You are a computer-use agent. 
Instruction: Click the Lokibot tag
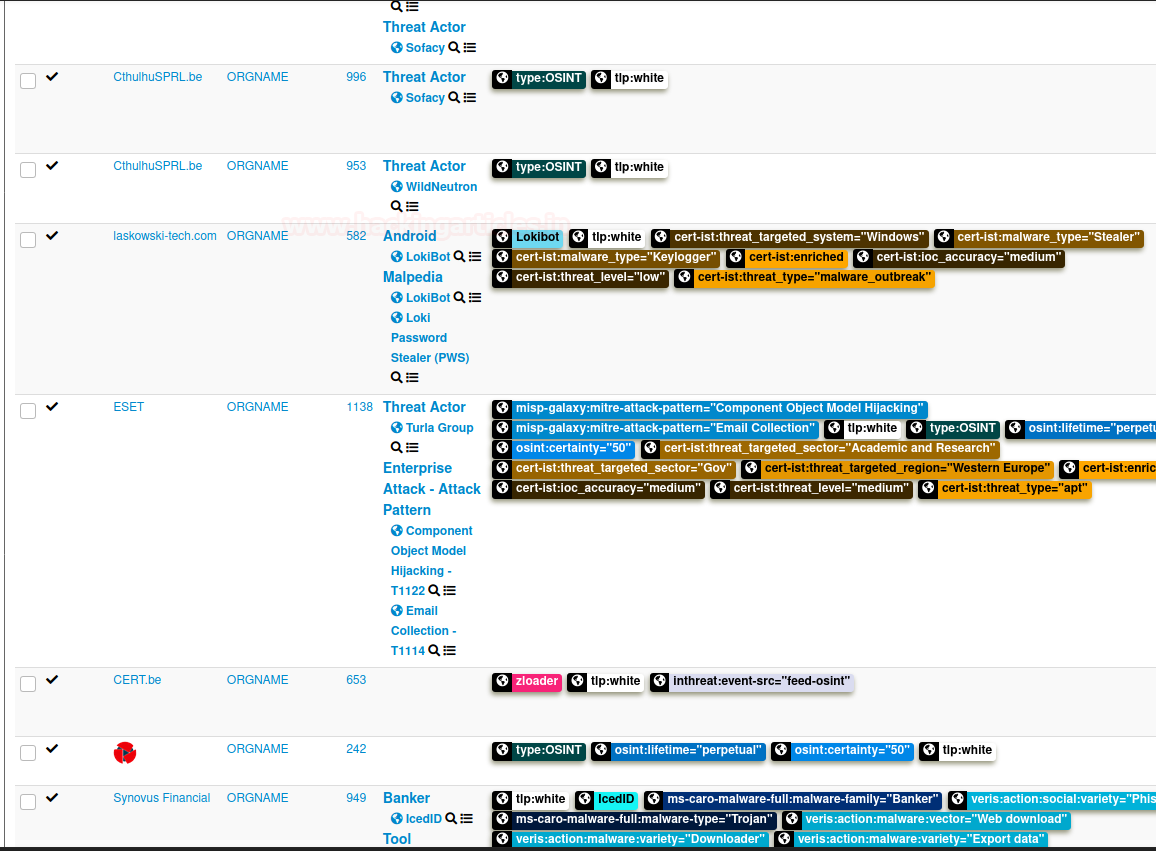tap(537, 237)
